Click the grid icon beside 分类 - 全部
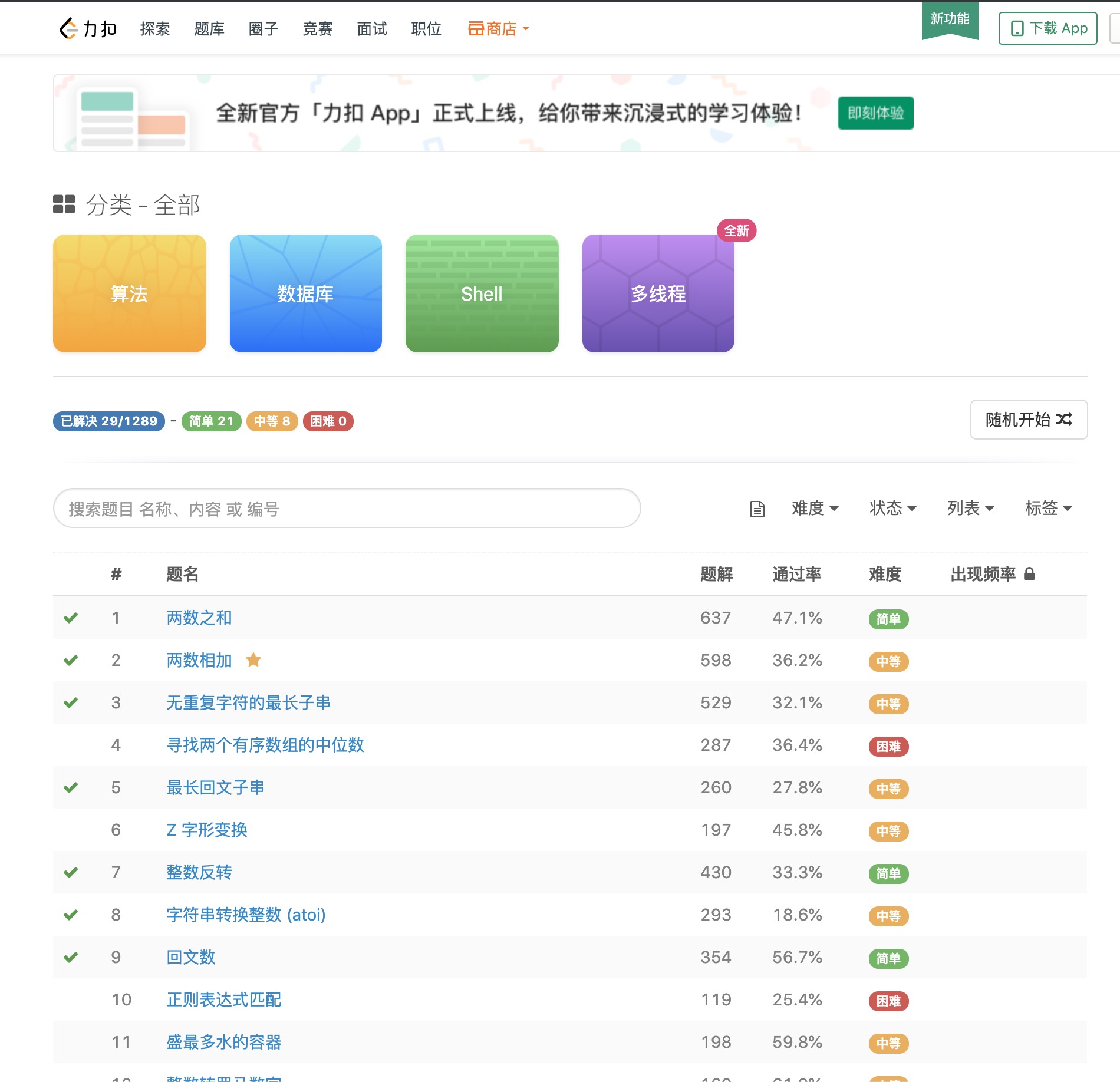Image resolution: width=1120 pixels, height=1082 pixels. [64, 204]
